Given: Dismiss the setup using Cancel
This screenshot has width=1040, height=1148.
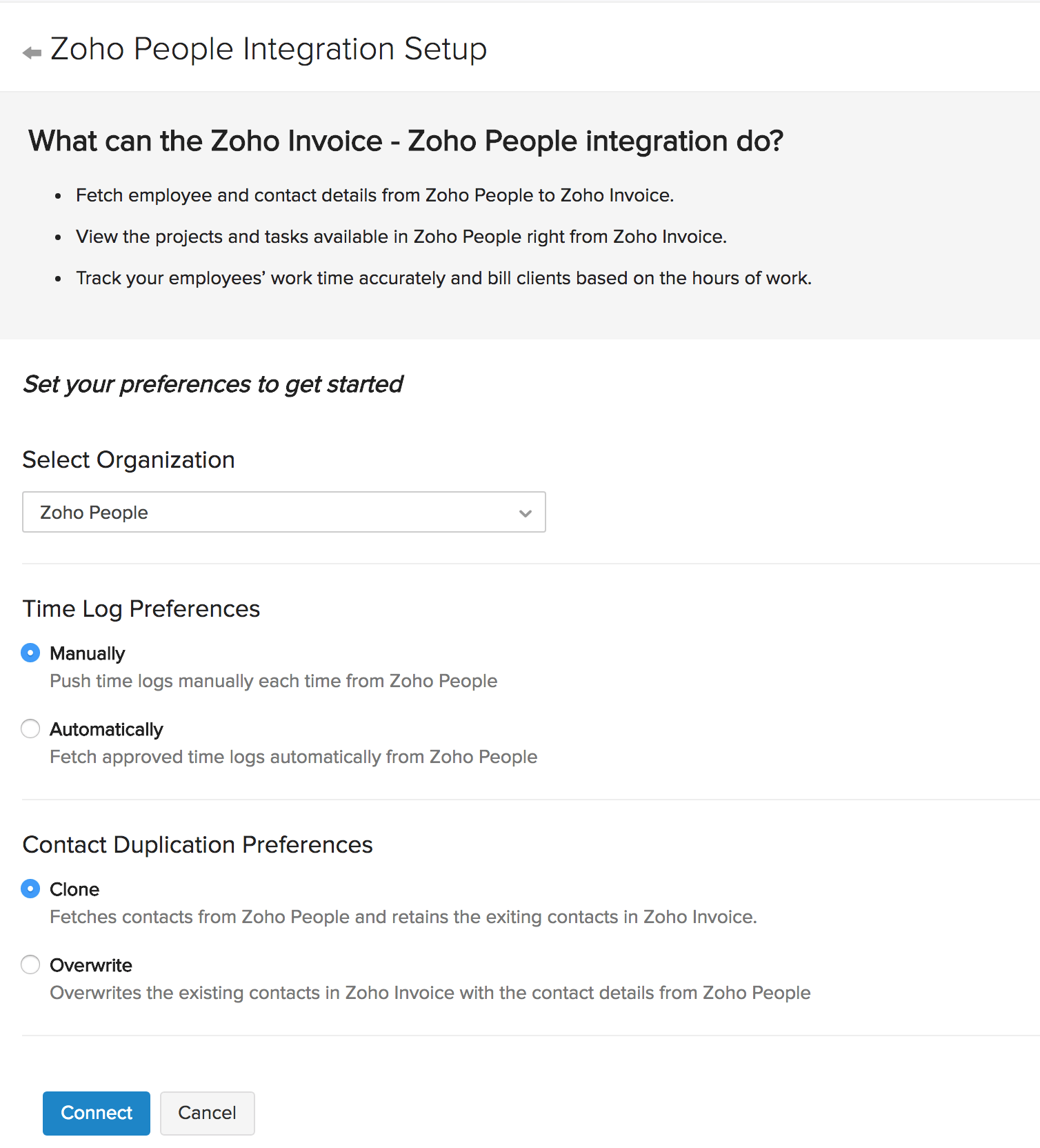Looking at the screenshot, I should click(207, 1113).
